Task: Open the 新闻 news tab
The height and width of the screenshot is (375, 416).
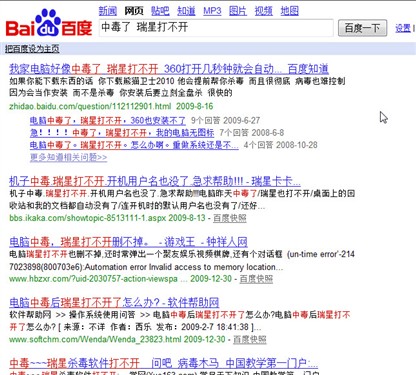Action: pos(108,11)
